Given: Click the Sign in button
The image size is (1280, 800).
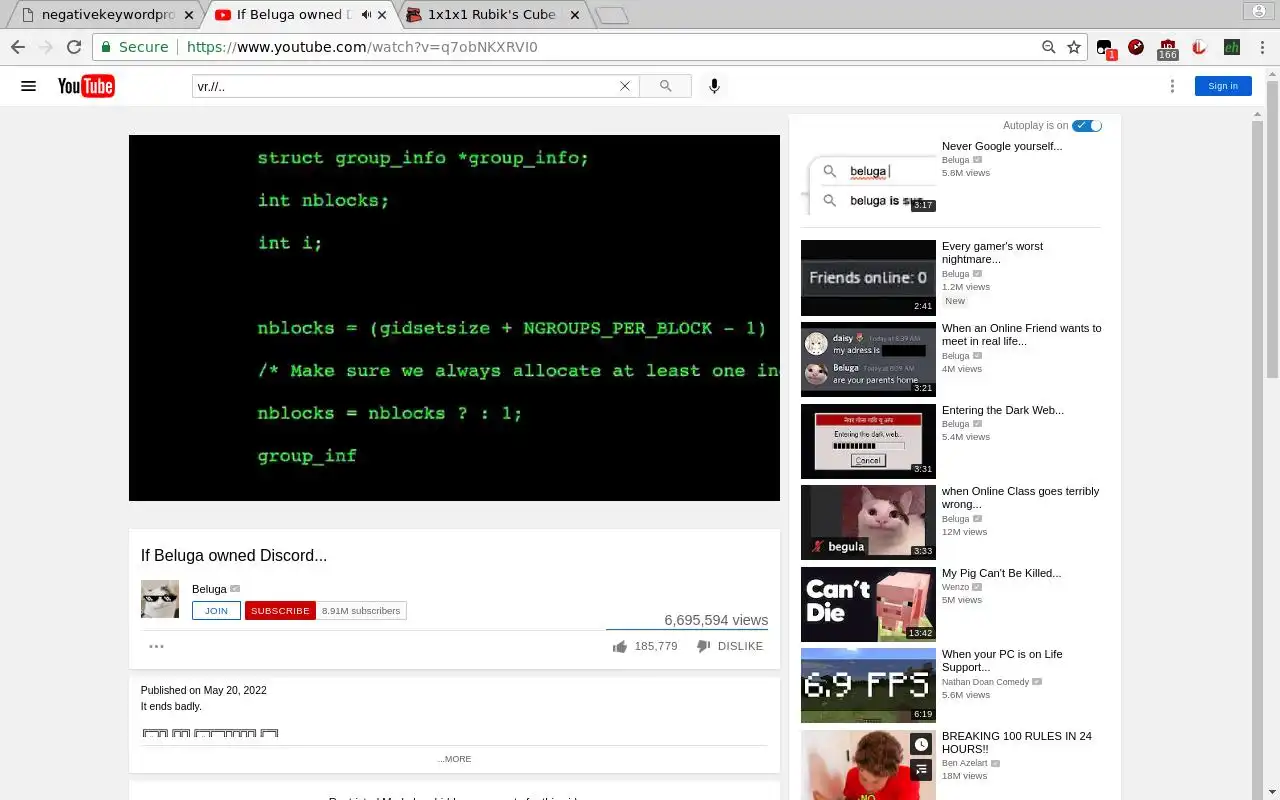Looking at the screenshot, I should pyautogui.click(x=1223, y=86).
